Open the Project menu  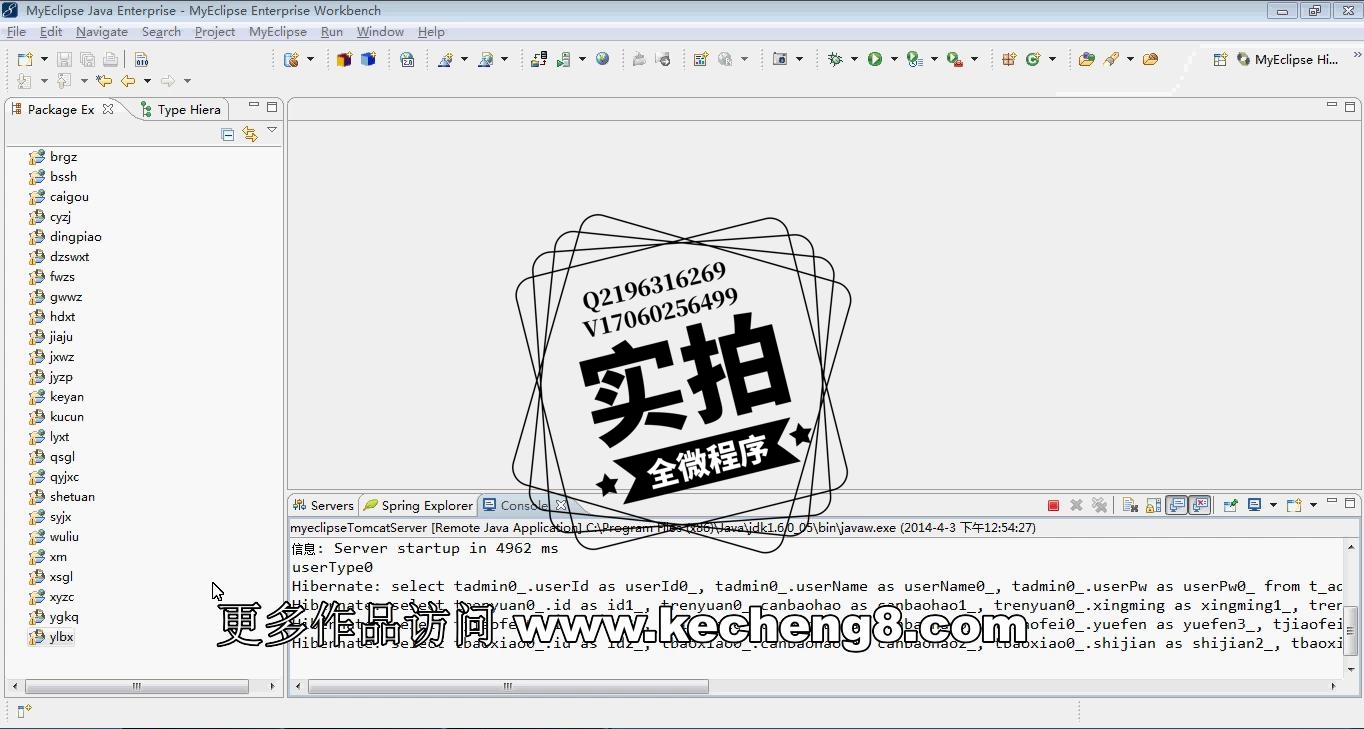(x=215, y=32)
